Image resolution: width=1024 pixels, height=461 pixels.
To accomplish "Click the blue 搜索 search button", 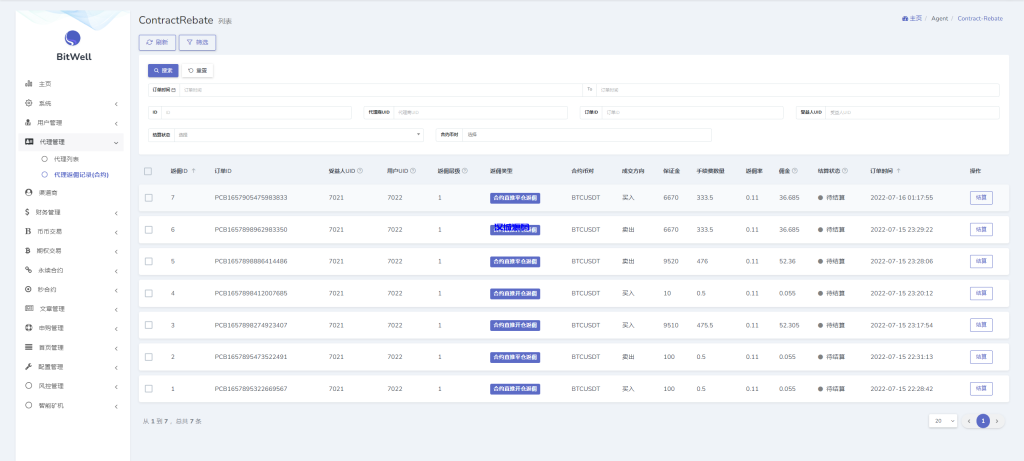I will tap(163, 71).
